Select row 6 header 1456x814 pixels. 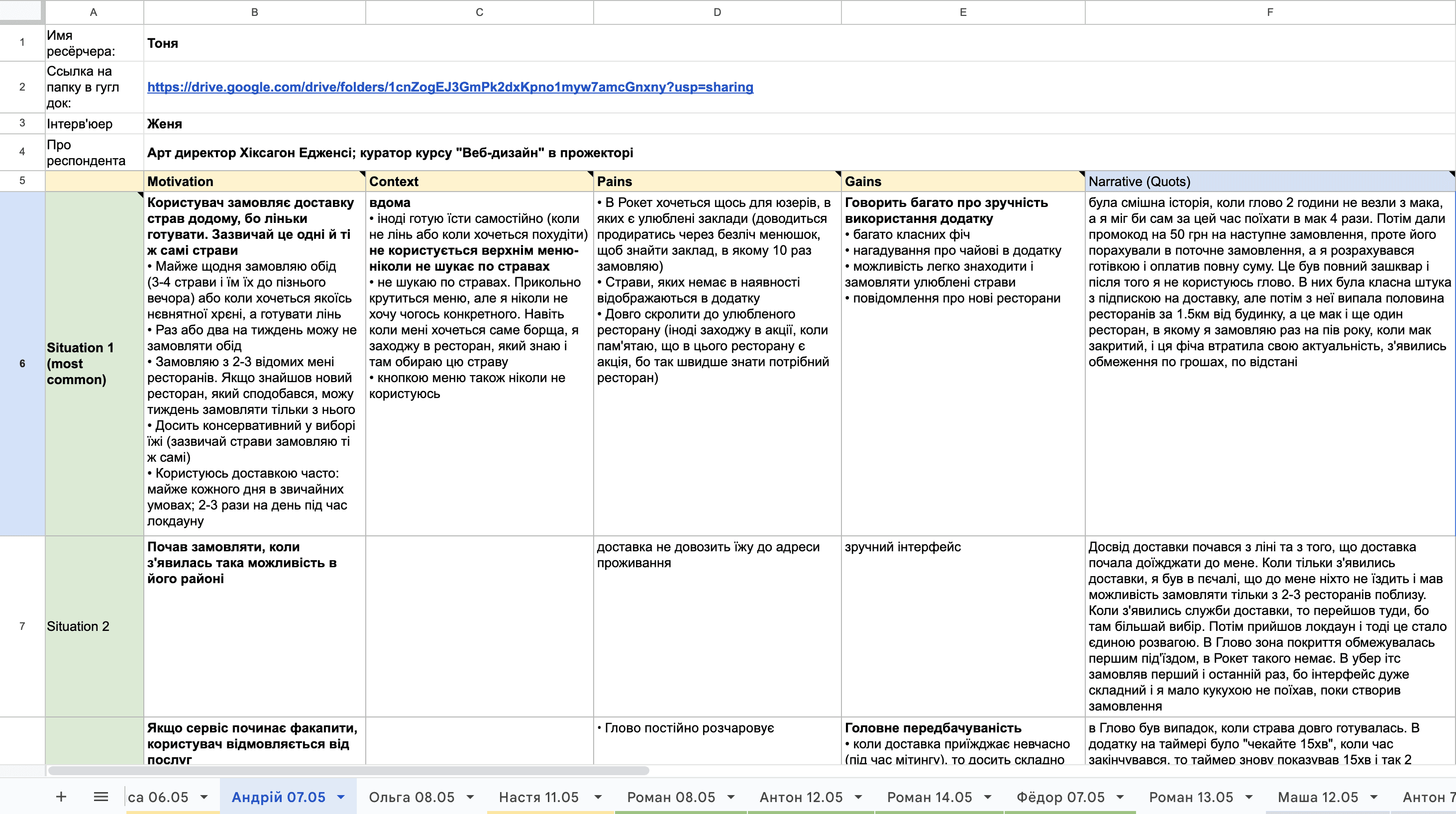click(22, 364)
